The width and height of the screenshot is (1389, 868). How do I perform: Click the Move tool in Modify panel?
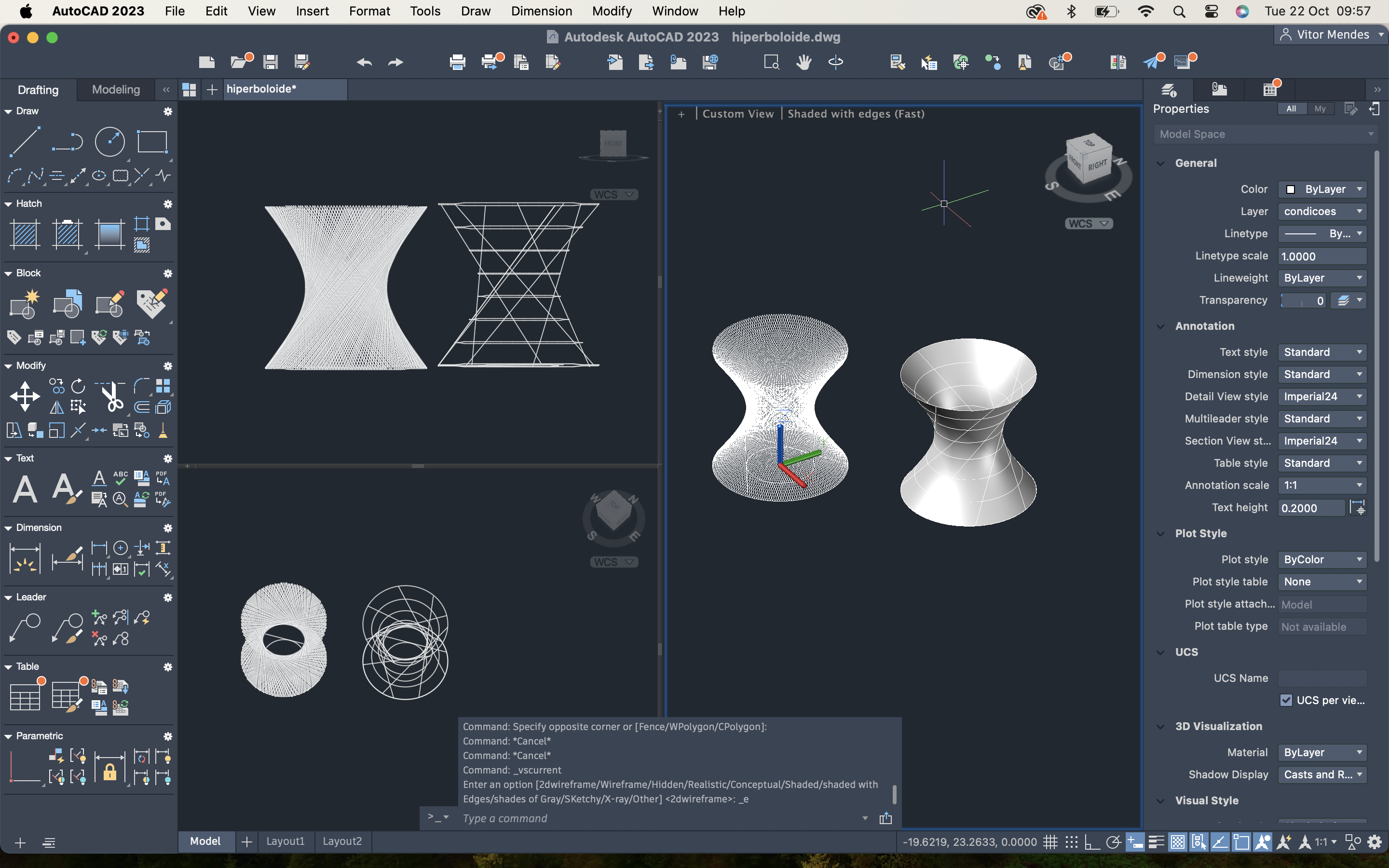coord(25,396)
